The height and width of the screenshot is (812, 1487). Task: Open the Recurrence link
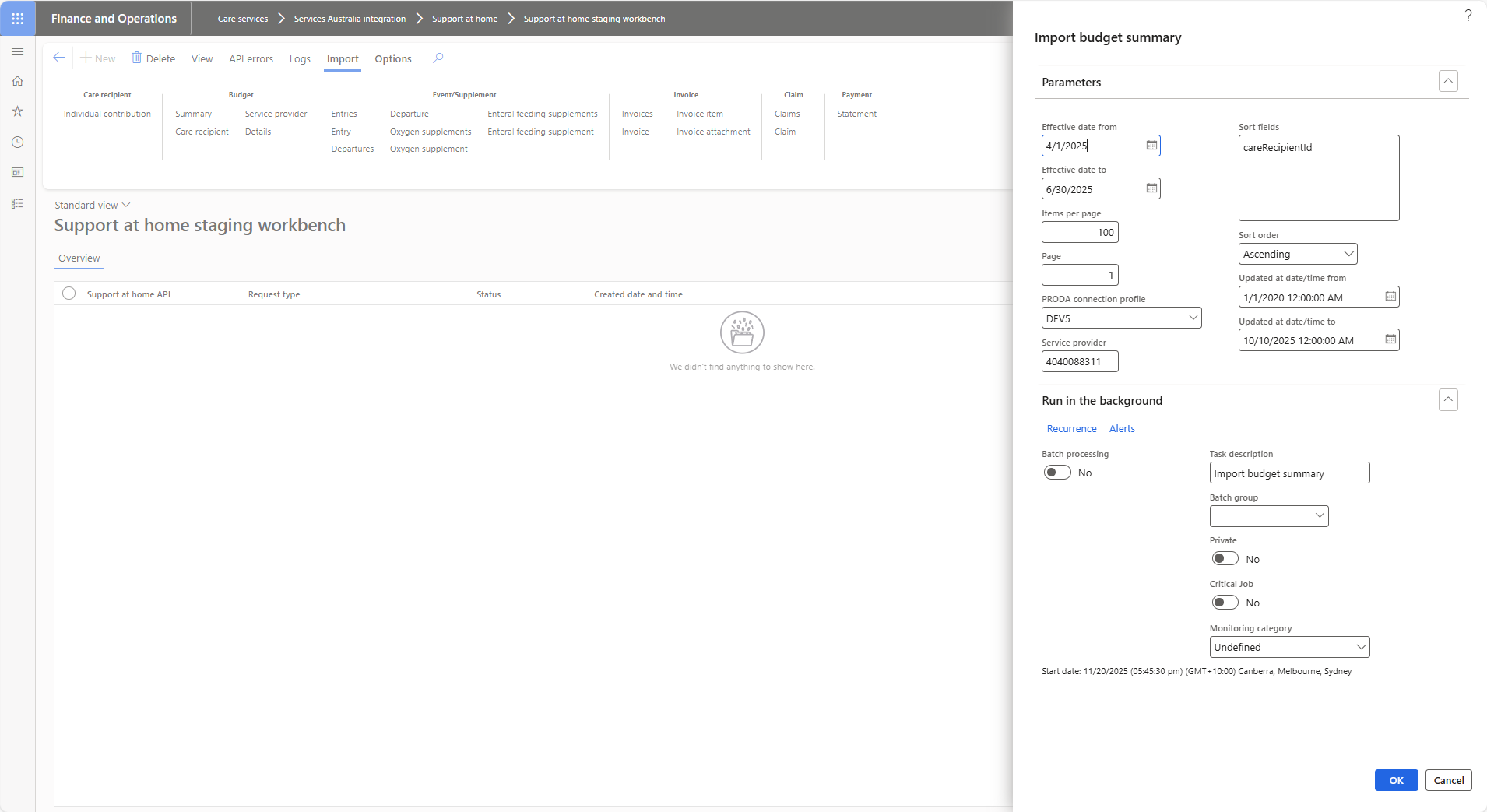tap(1071, 429)
